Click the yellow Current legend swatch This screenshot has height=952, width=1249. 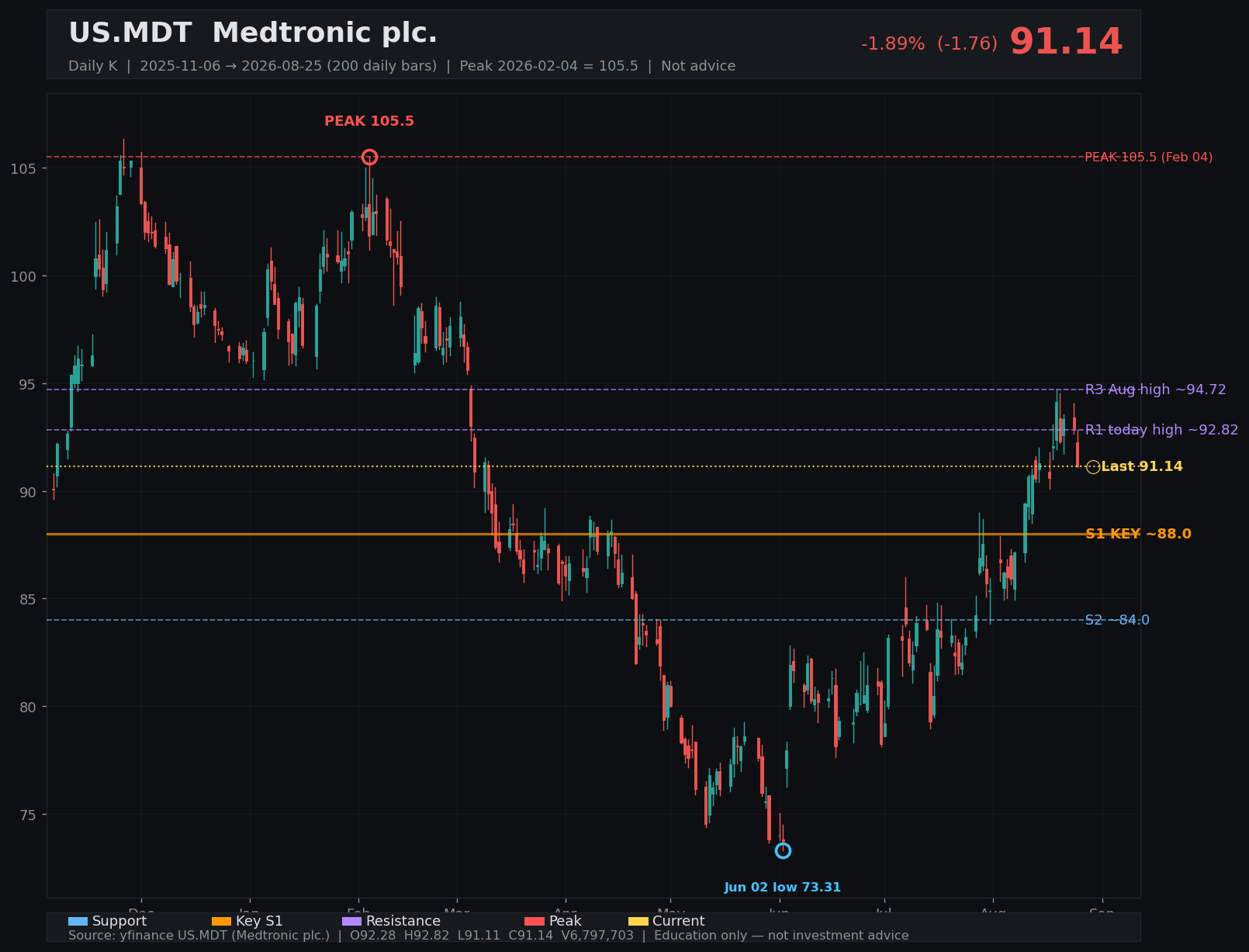click(638, 922)
